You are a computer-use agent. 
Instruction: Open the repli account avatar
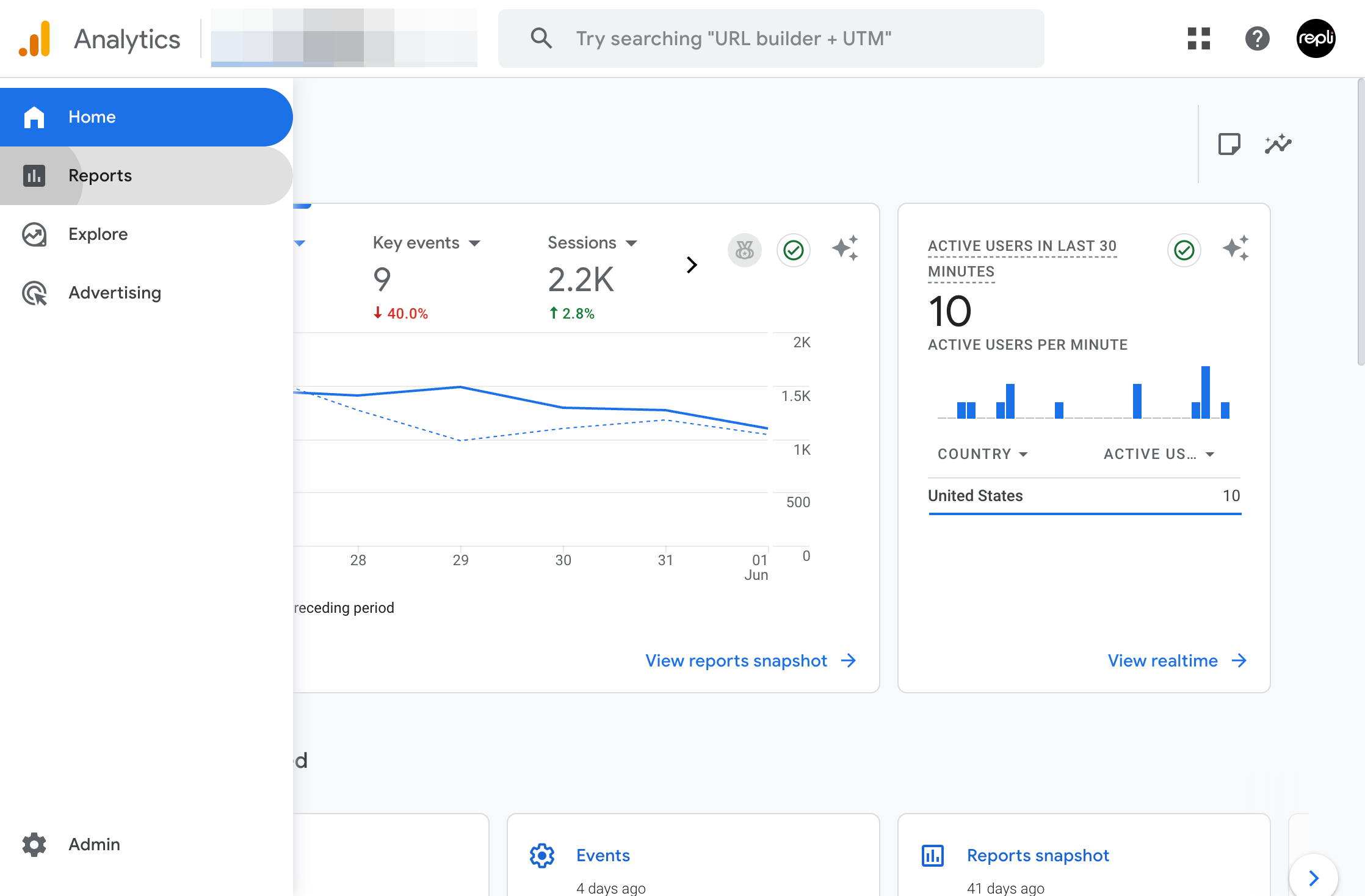[1316, 38]
